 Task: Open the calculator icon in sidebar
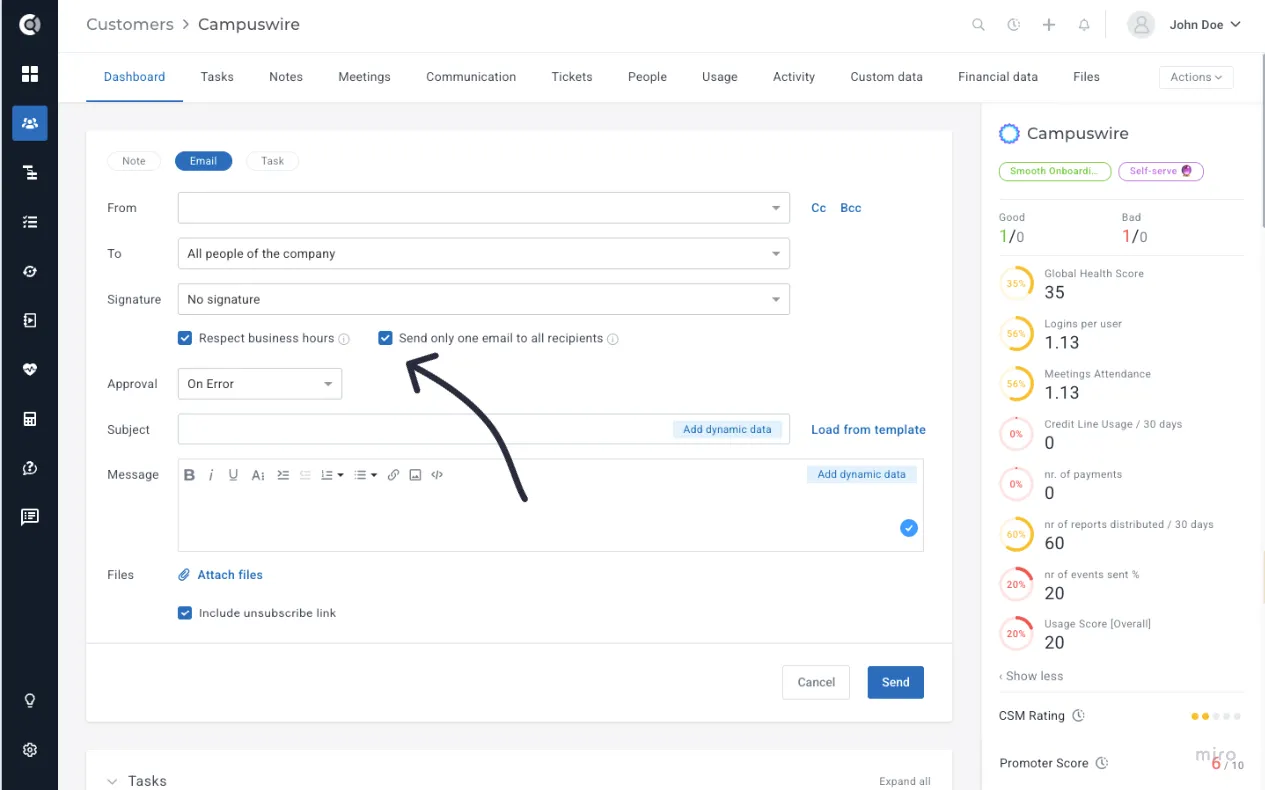[30, 419]
